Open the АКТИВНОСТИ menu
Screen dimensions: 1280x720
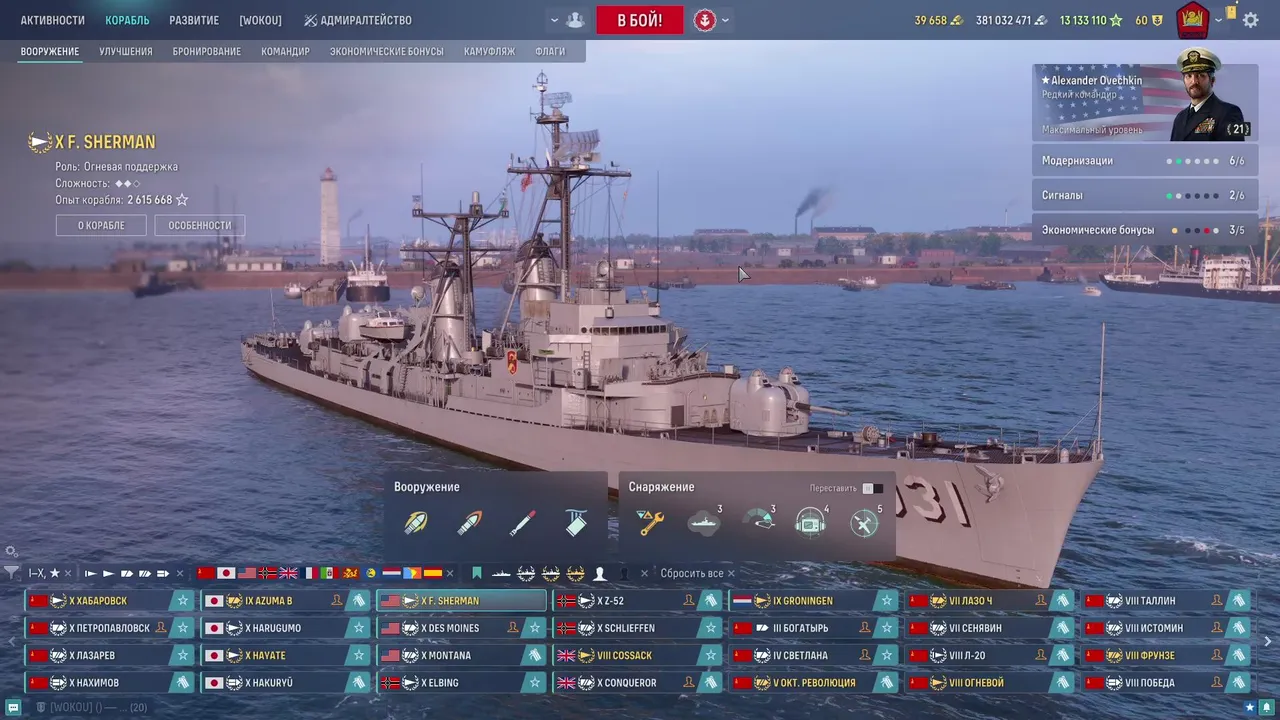[53, 20]
